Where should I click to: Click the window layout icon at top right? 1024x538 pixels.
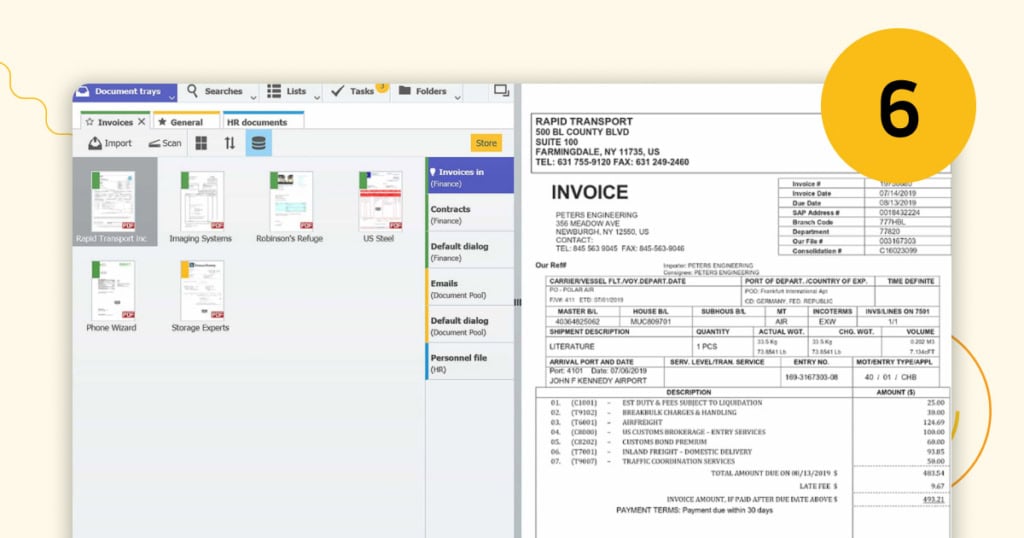pos(501,91)
